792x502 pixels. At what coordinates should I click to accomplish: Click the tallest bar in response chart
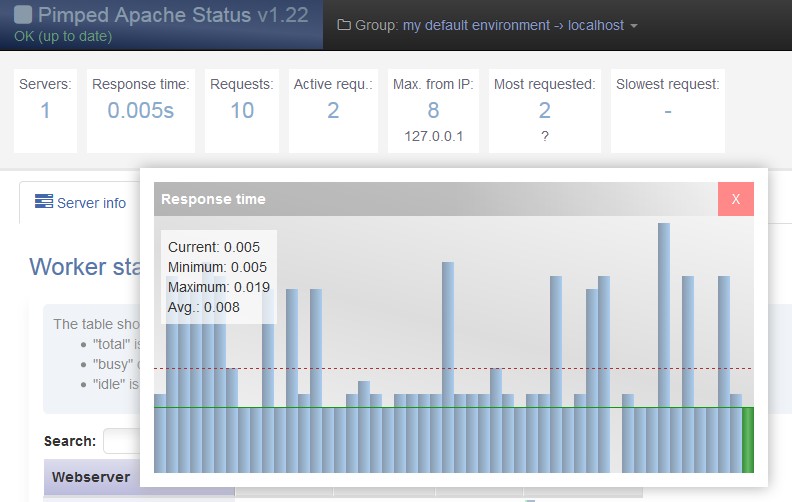click(664, 348)
